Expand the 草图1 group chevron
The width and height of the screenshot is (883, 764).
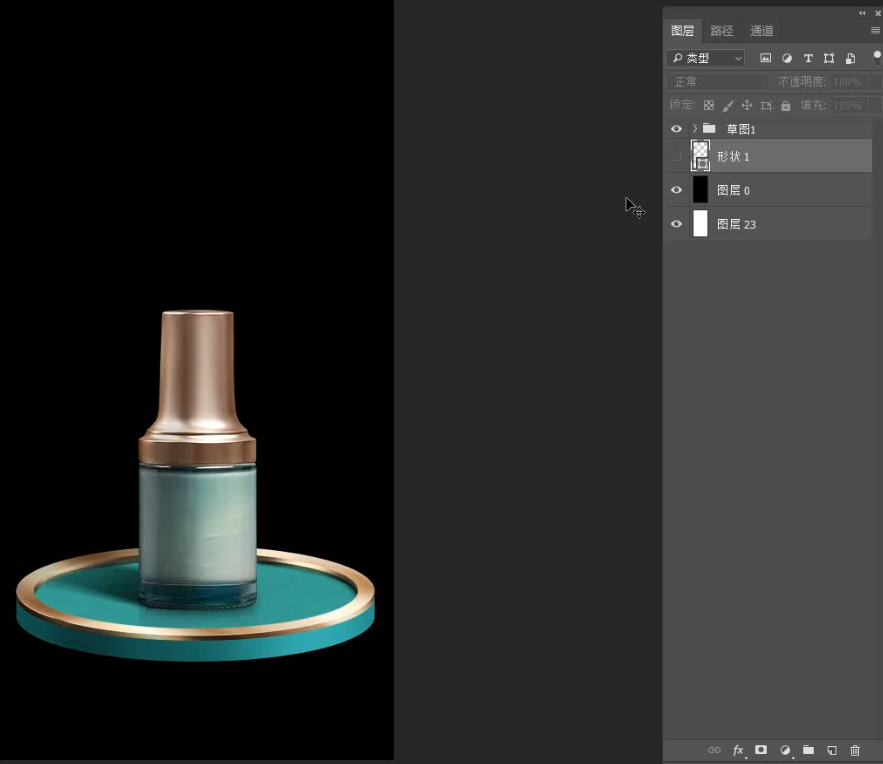point(694,129)
